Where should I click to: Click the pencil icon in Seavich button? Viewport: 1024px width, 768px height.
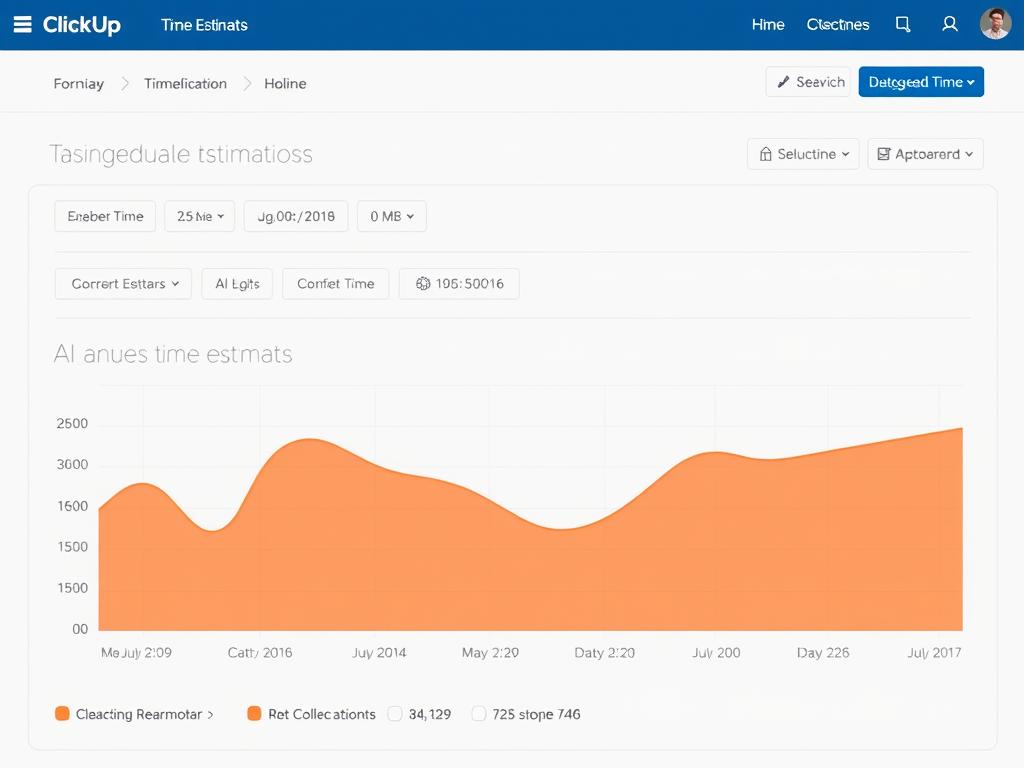tap(783, 82)
